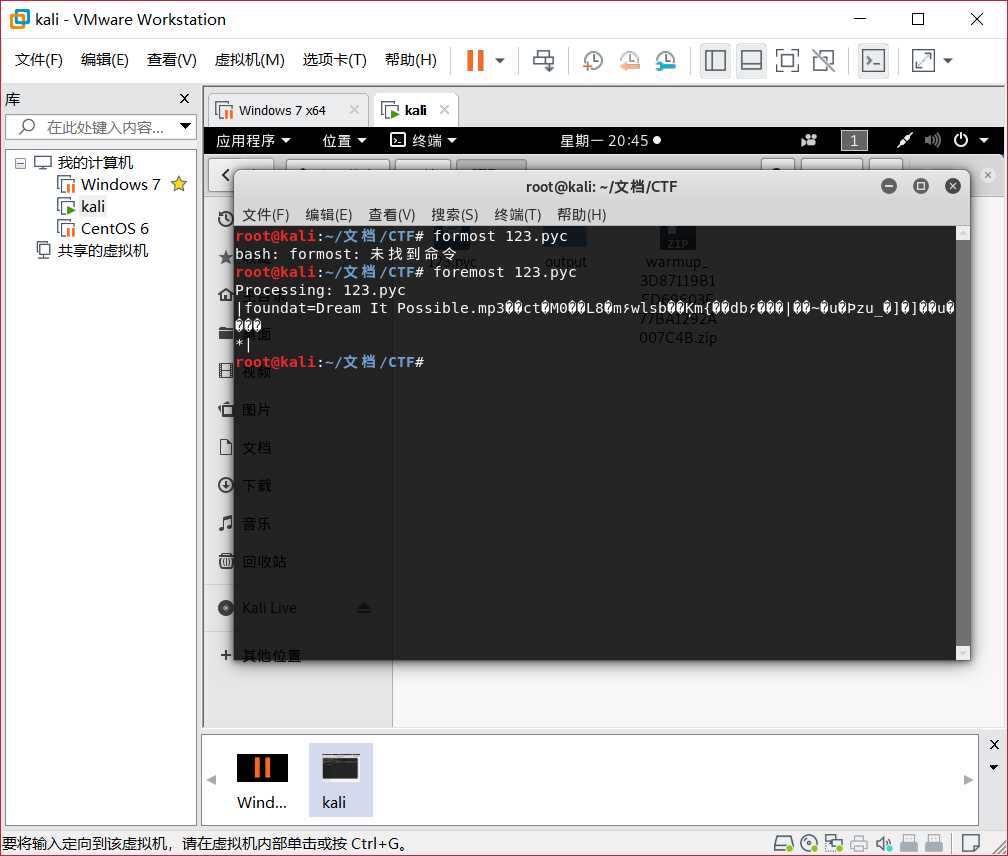Click the terminal vertical scrollbar
Screen dimensions: 1008x856
962,443
